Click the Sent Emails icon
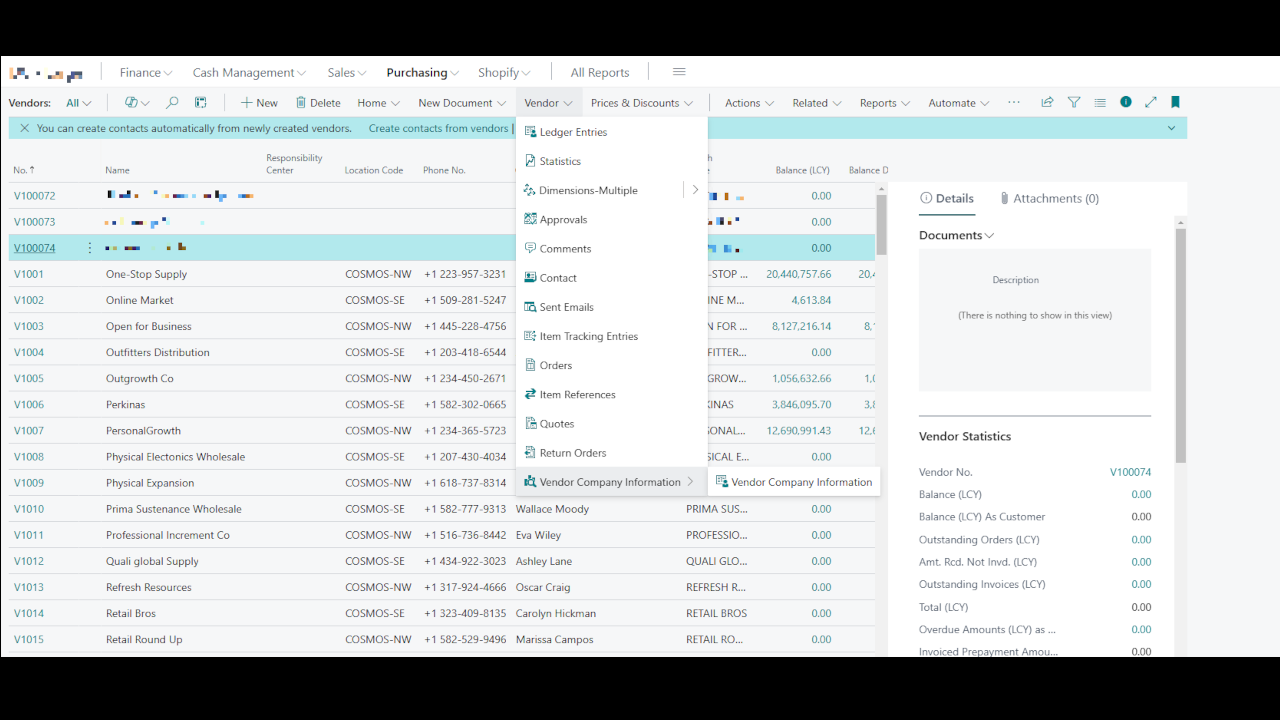This screenshot has width=1280, height=720. pyautogui.click(x=530, y=307)
